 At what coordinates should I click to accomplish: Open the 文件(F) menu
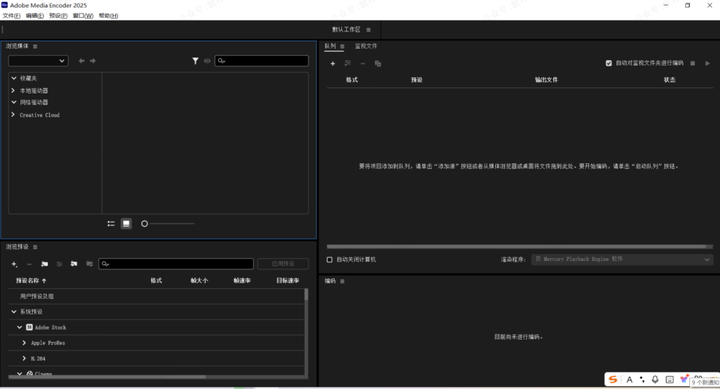point(11,16)
